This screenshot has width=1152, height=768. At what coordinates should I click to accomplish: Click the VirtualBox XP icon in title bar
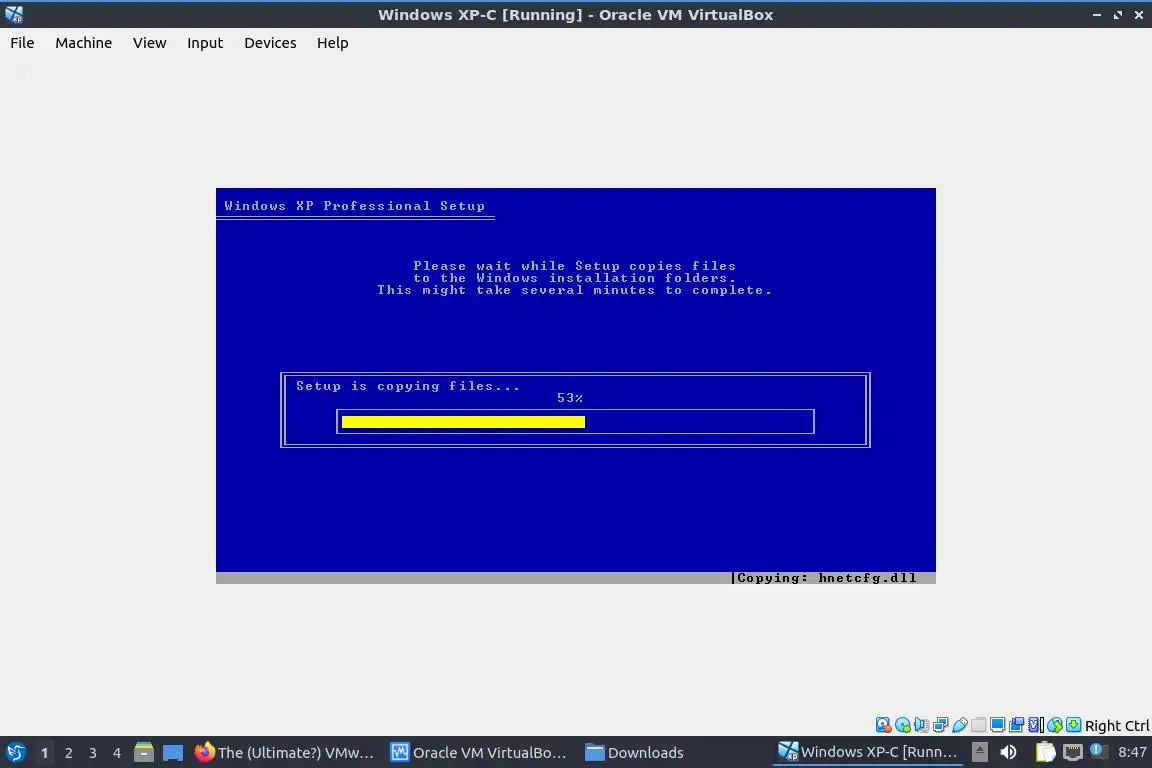click(14, 14)
